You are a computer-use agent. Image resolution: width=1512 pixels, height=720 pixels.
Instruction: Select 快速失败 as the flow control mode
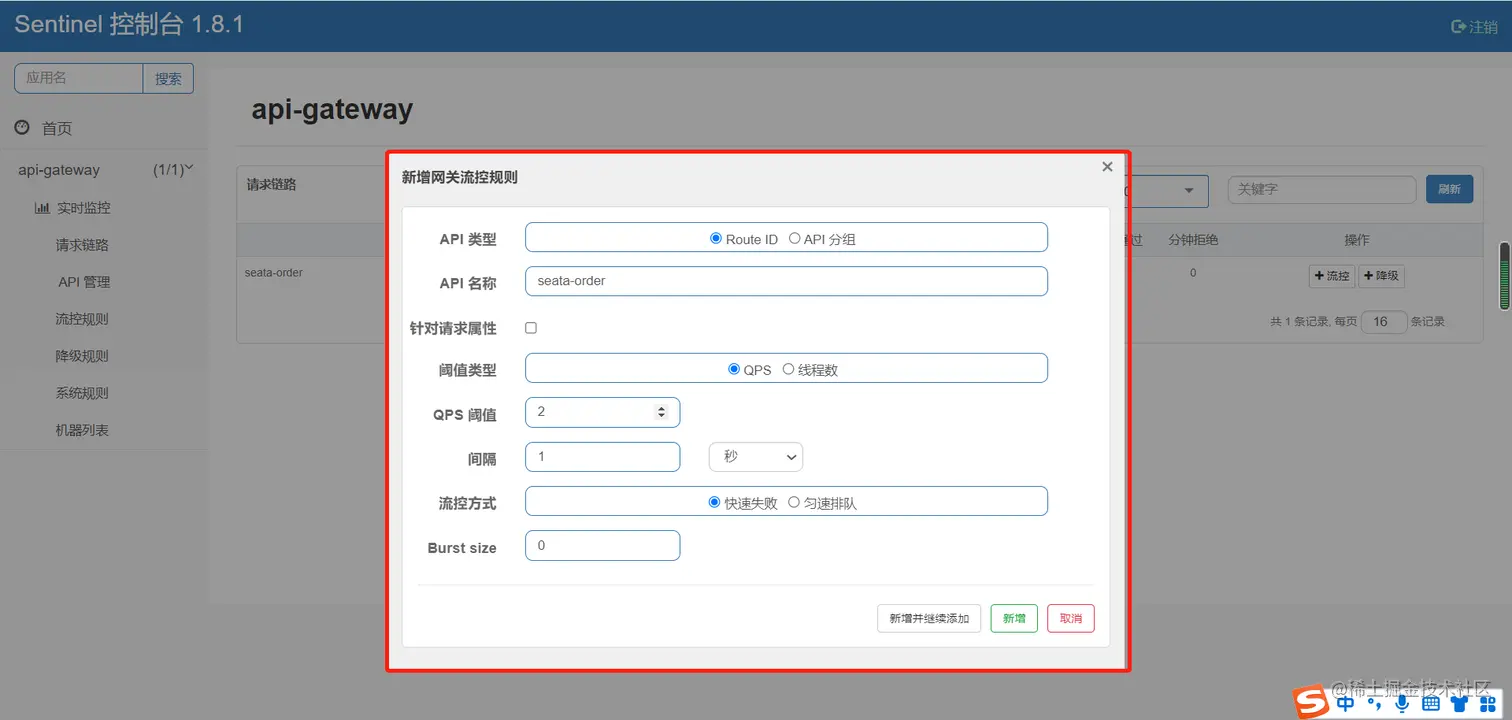[714, 502]
